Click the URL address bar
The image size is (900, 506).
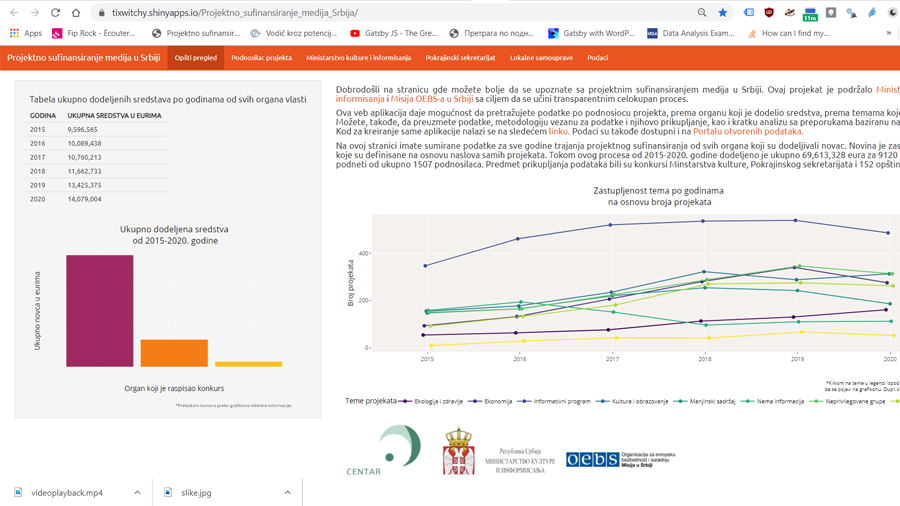click(400, 13)
